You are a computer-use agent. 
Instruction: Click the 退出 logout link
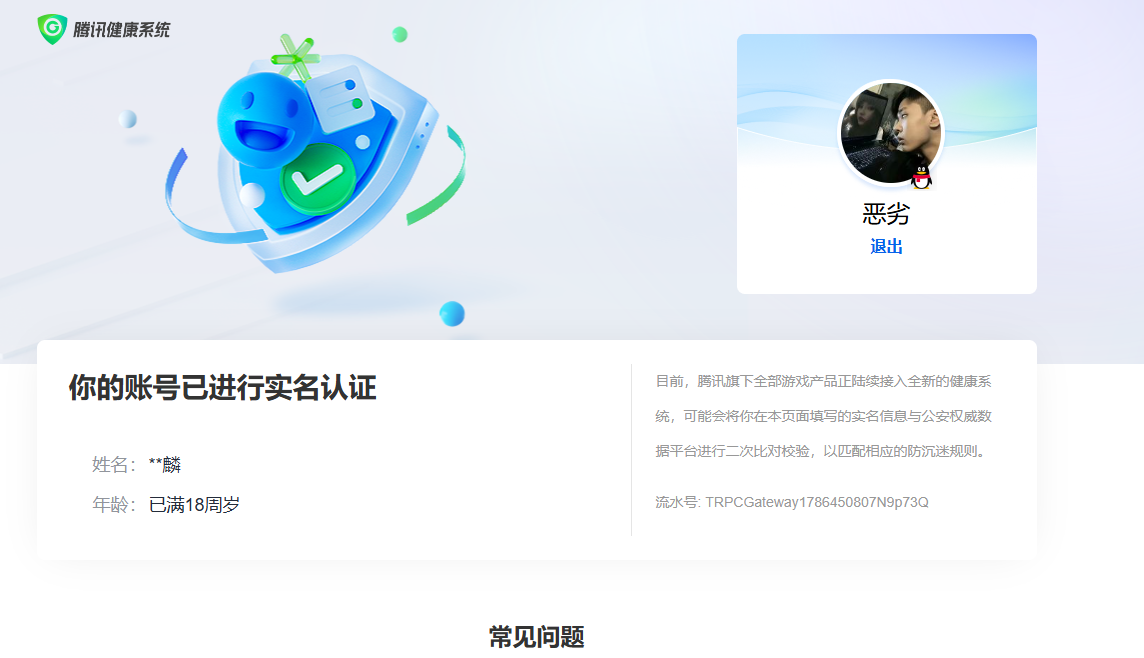pyautogui.click(x=886, y=247)
